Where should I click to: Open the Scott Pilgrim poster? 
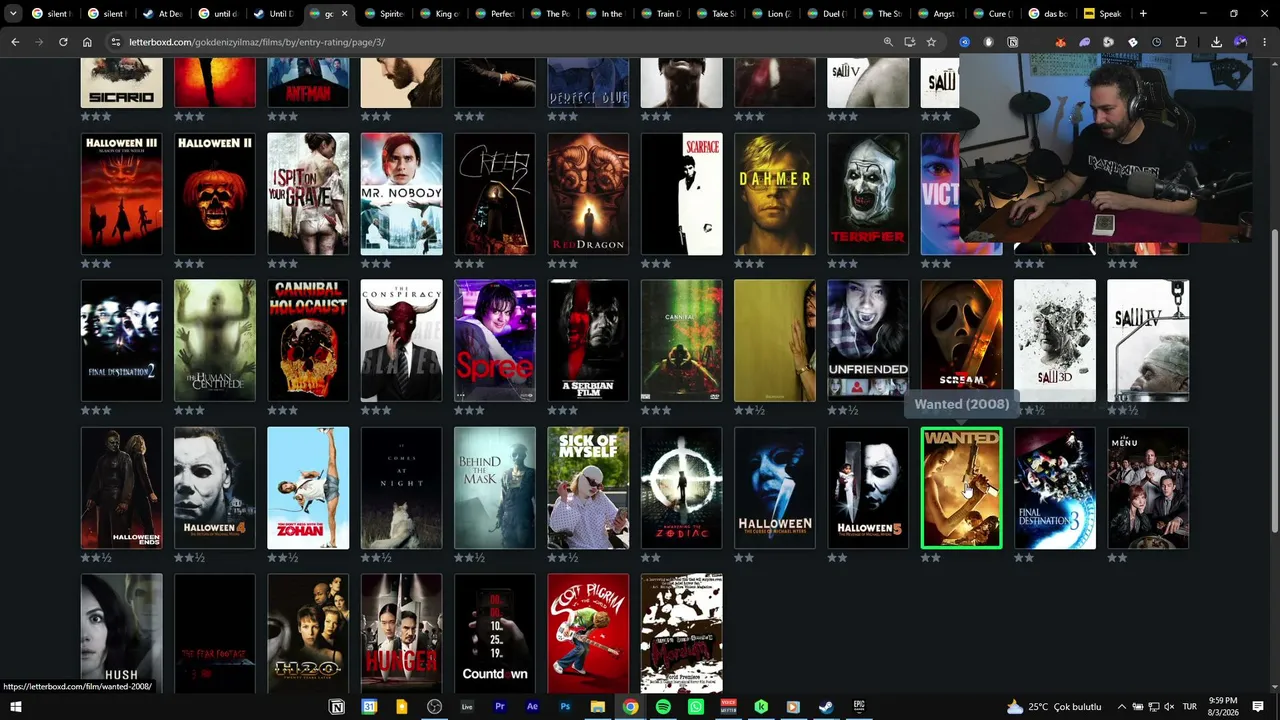pyautogui.click(x=588, y=633)
